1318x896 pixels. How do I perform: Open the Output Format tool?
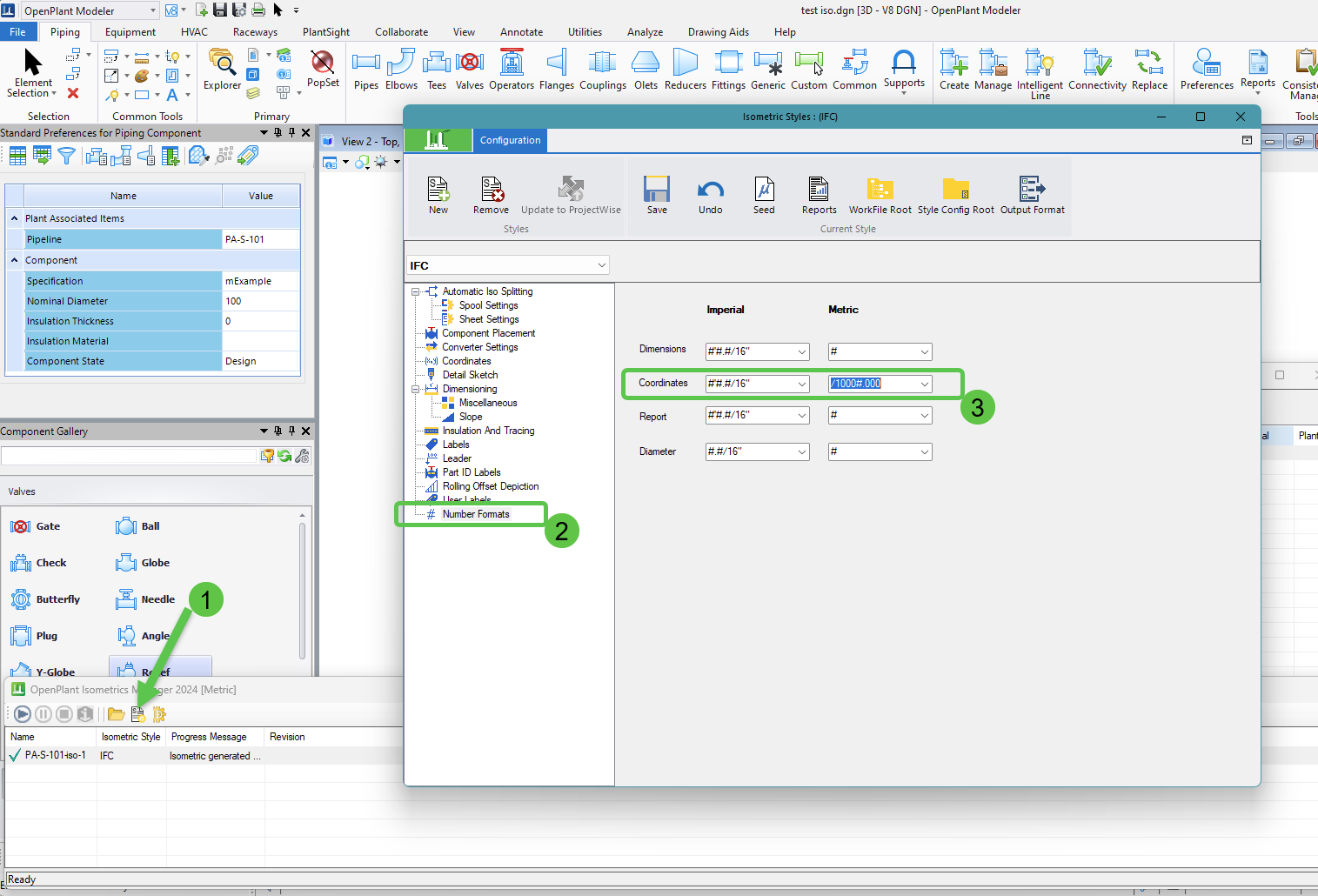click(1032, 190)
